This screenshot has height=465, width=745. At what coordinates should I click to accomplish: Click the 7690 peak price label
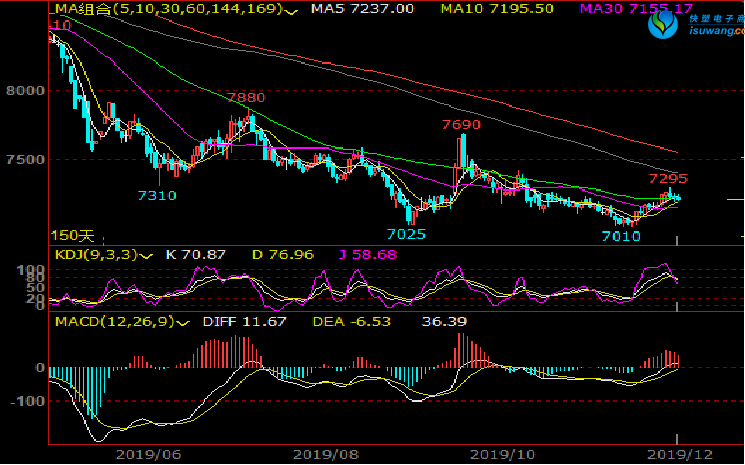(461, 126)
